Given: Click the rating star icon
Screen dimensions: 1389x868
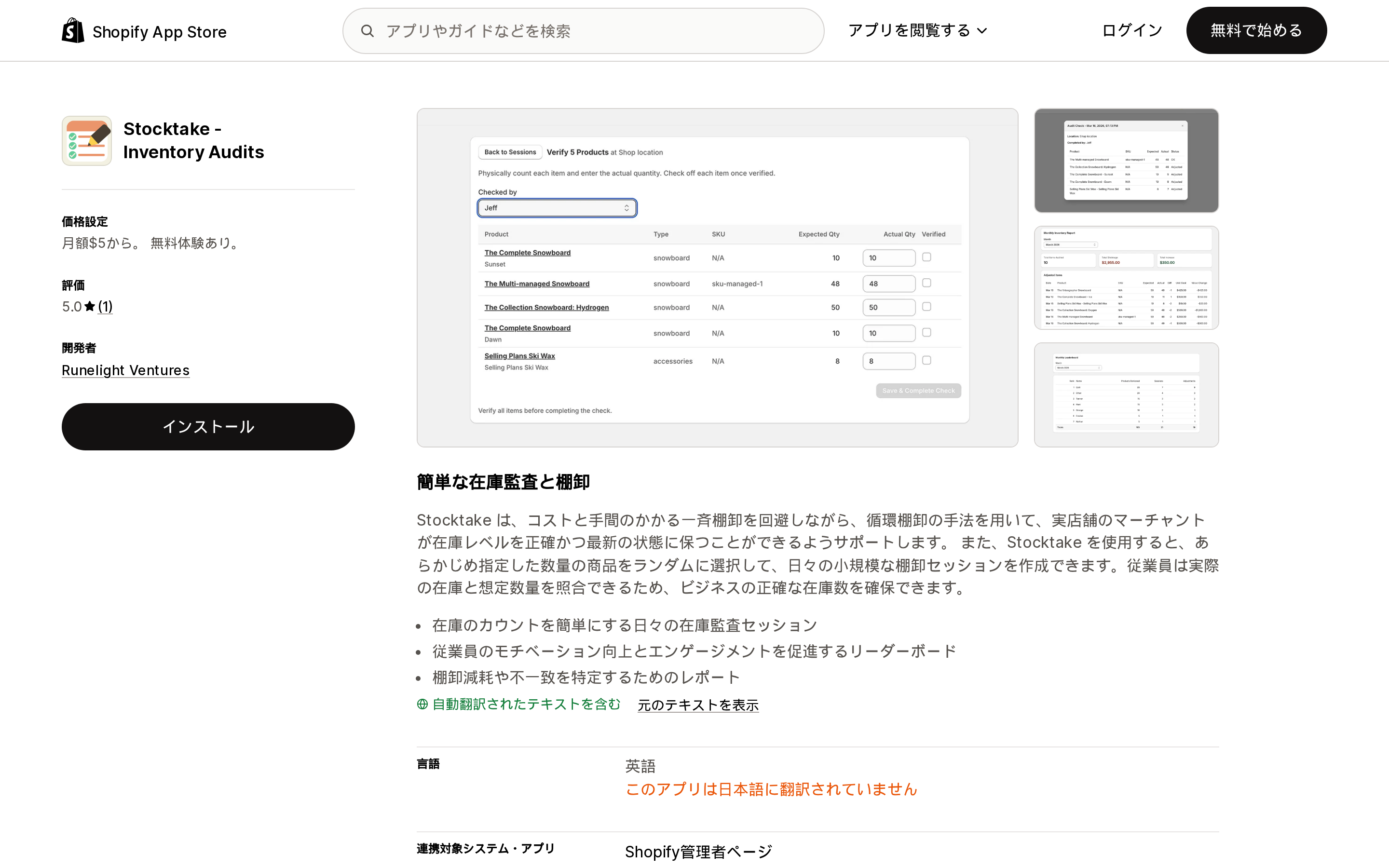Looking at the screenshot, I should [90, 307].
